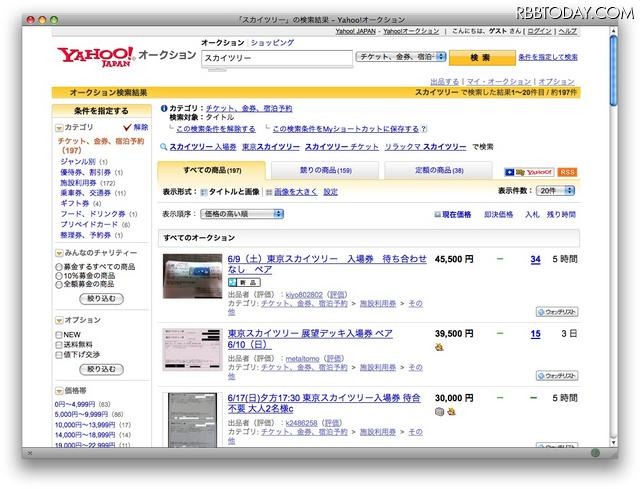Open 6/17 listing thumbnail image

(x=192, y=420)
